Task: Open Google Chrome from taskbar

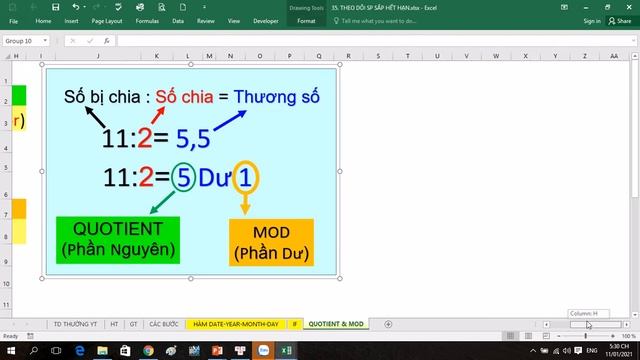Action: coord(148,351)
